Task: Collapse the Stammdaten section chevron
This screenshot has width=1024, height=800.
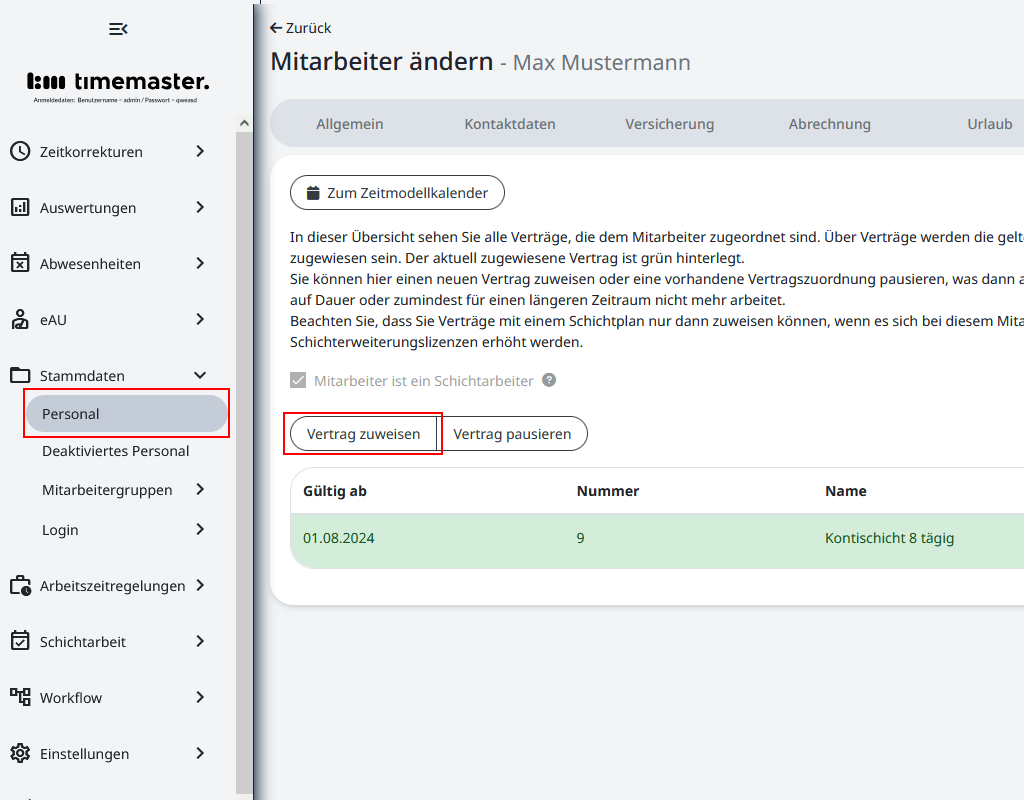Action: pos(200,376)
